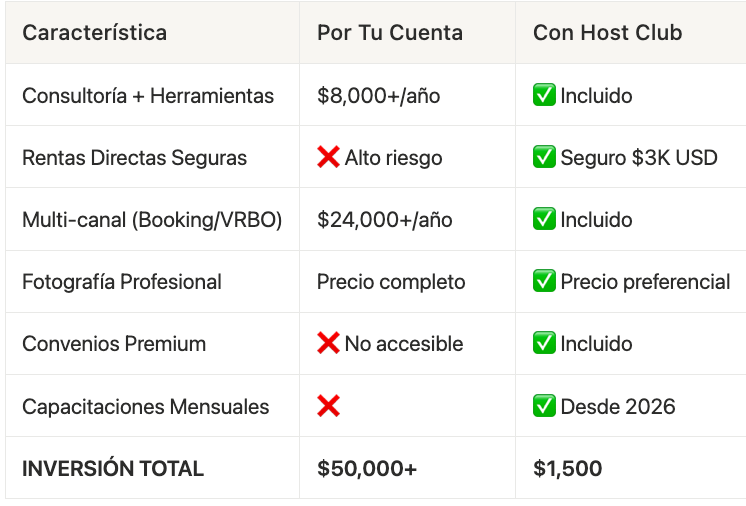Click red X next to Alto riesgo
Screen dimensions: 746x506
328,158
